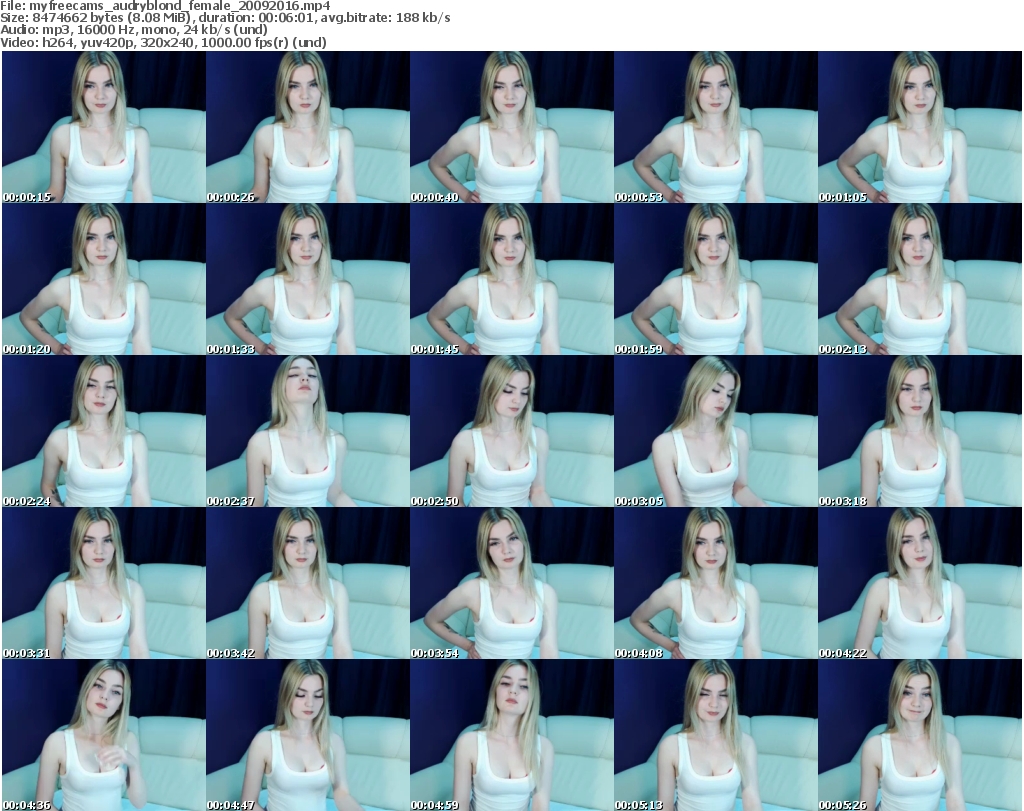
Task: Choose the thumbnail frame stamped 00:04:08
Action: 715,583
